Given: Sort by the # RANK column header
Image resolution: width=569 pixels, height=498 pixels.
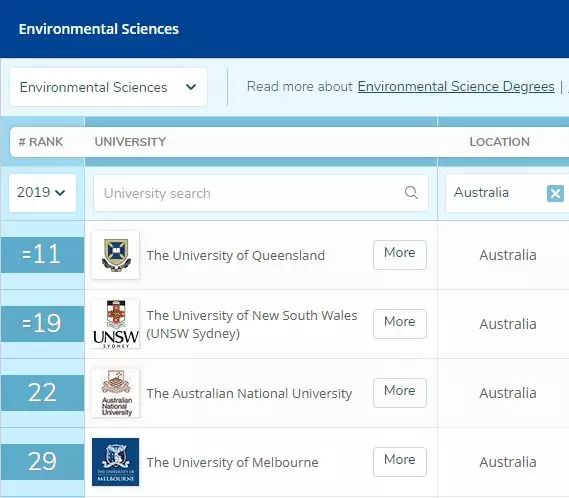Looking at the screenshot, I should click(41, 142).
